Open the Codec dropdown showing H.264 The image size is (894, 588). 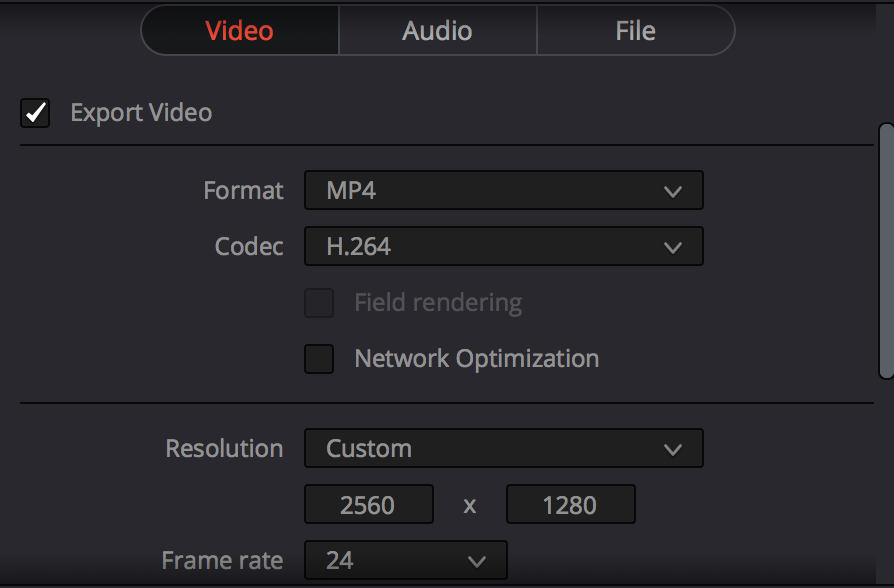[503, 246]
